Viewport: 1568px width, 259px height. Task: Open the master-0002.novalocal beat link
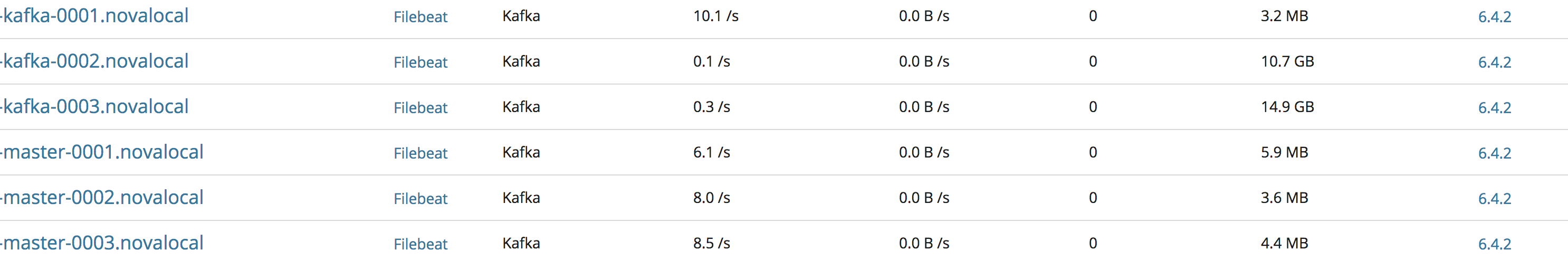click(x=102, y=198)
